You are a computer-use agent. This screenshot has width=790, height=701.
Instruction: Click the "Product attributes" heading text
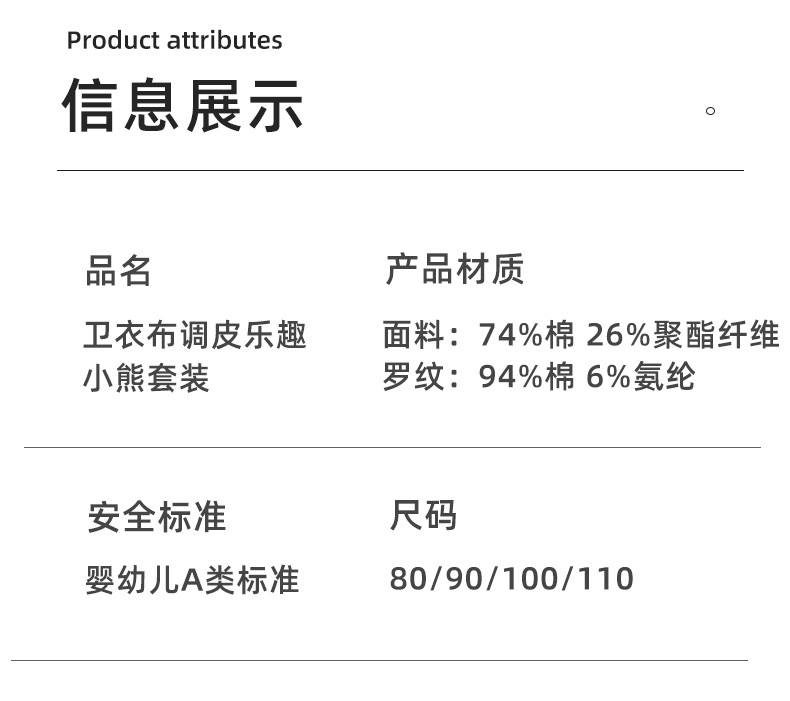point(174,41)
